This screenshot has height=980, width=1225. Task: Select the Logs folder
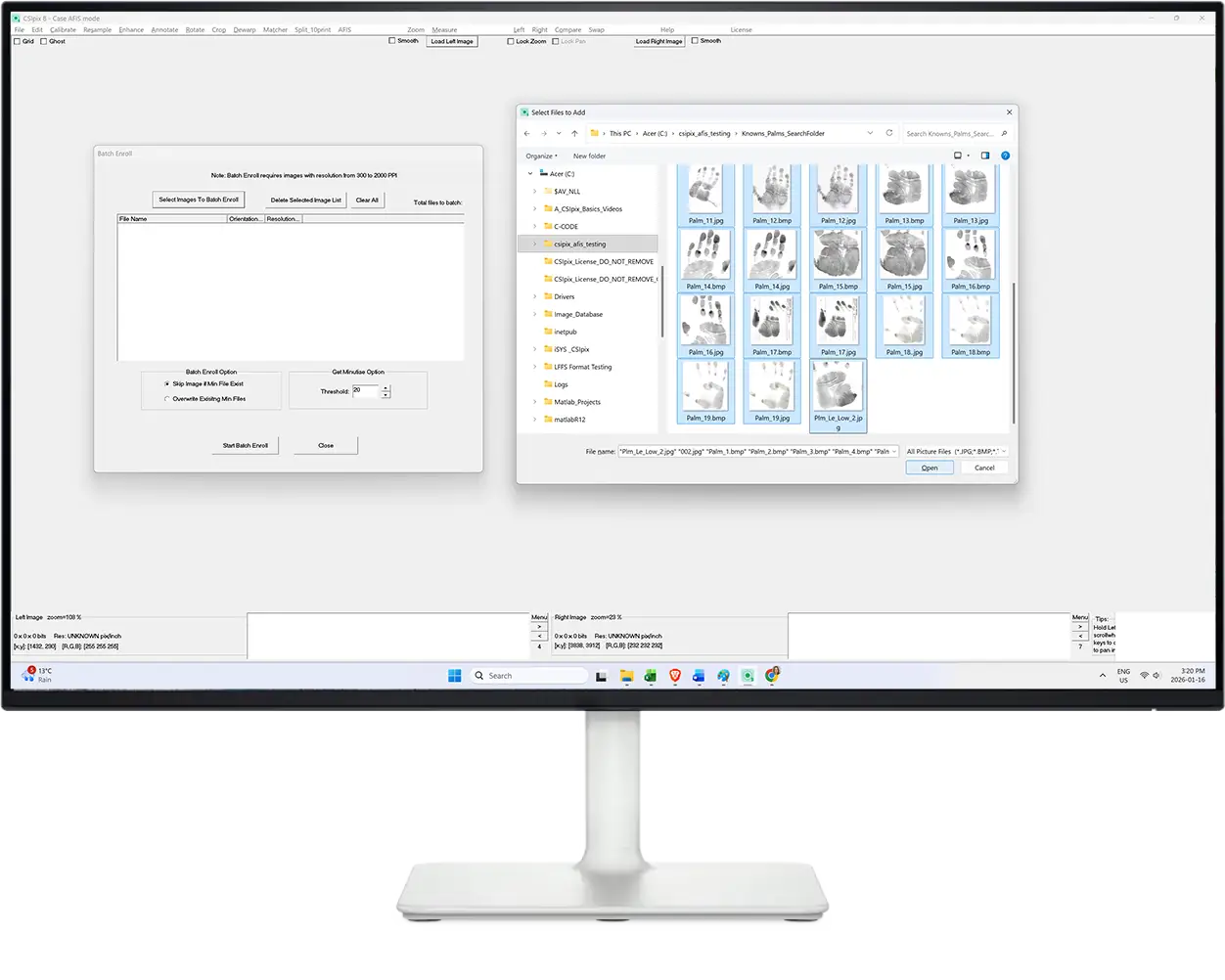click(x=560, y=385)
